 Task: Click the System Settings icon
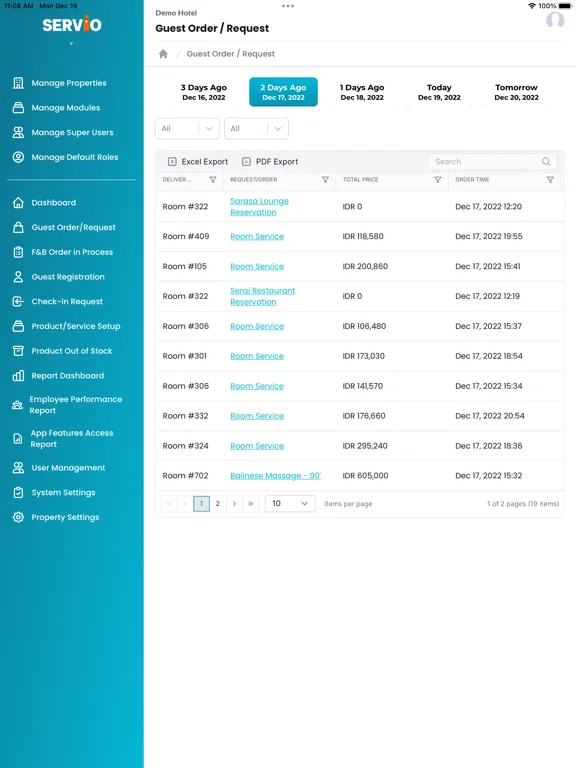click(18, 493)
